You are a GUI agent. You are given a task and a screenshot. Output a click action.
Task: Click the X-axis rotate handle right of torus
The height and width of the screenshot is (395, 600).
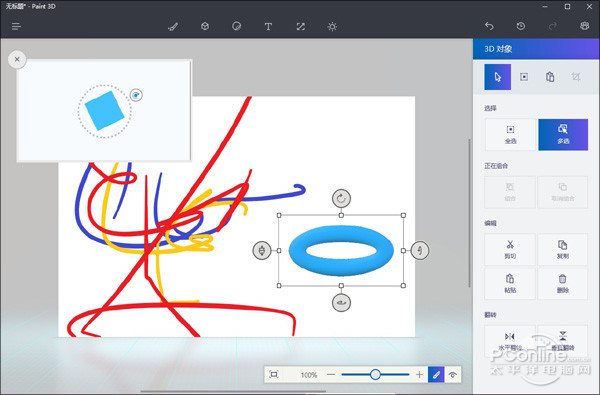tap(420, 250)
